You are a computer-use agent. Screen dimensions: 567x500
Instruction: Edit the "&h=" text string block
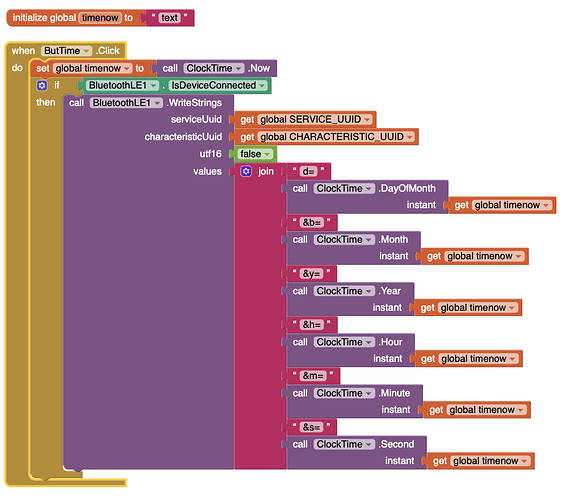tap(312, 325)
